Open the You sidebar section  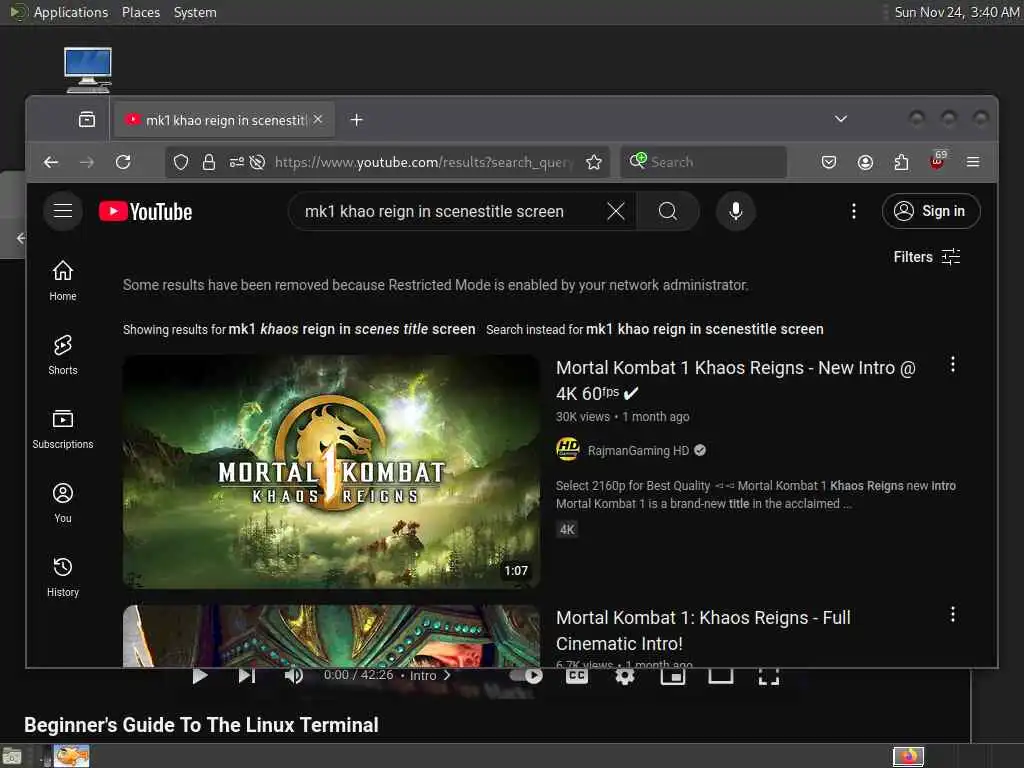(x=63, y=503)
